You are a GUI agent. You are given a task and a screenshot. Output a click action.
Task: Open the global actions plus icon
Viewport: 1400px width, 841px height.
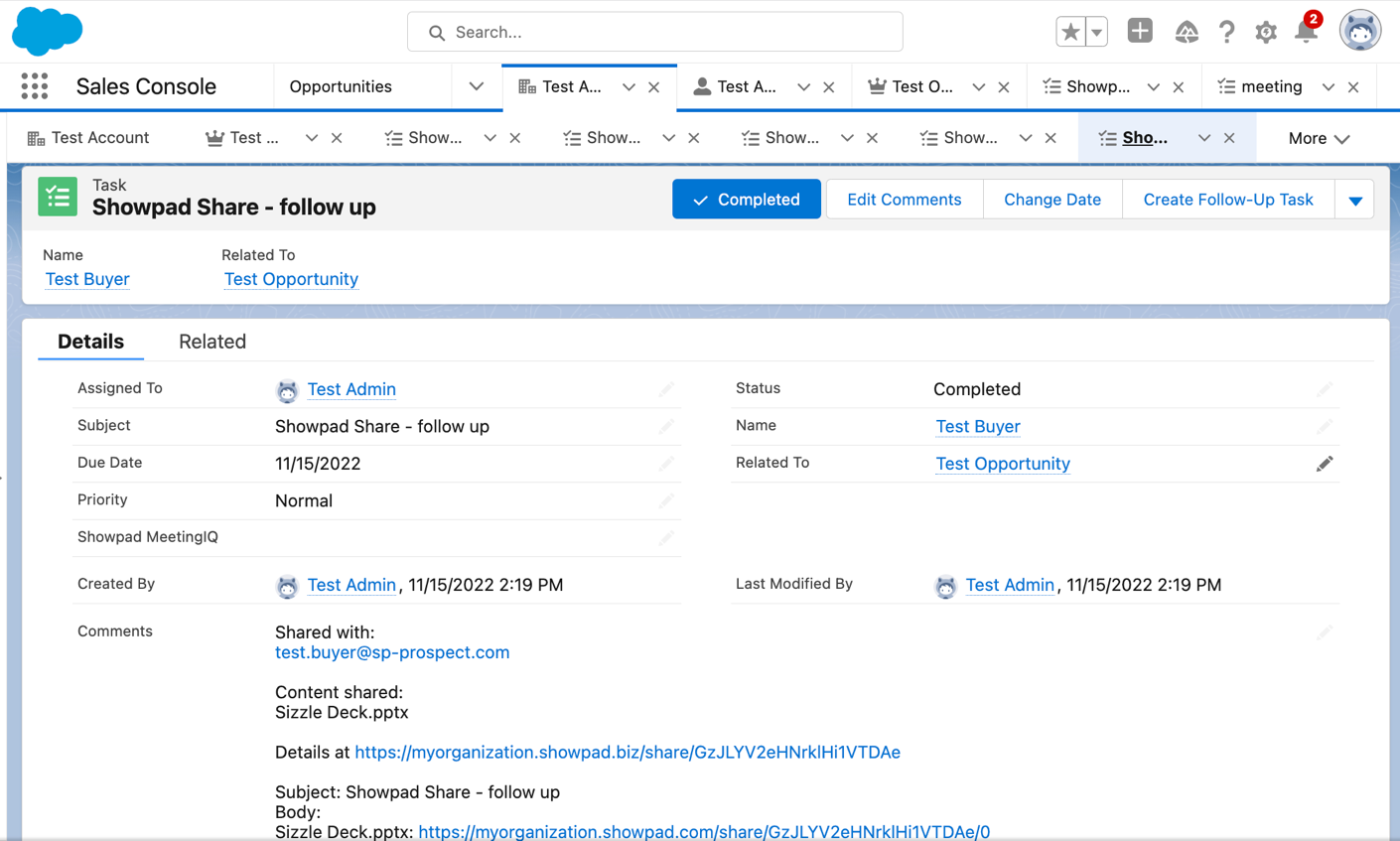1139,31
